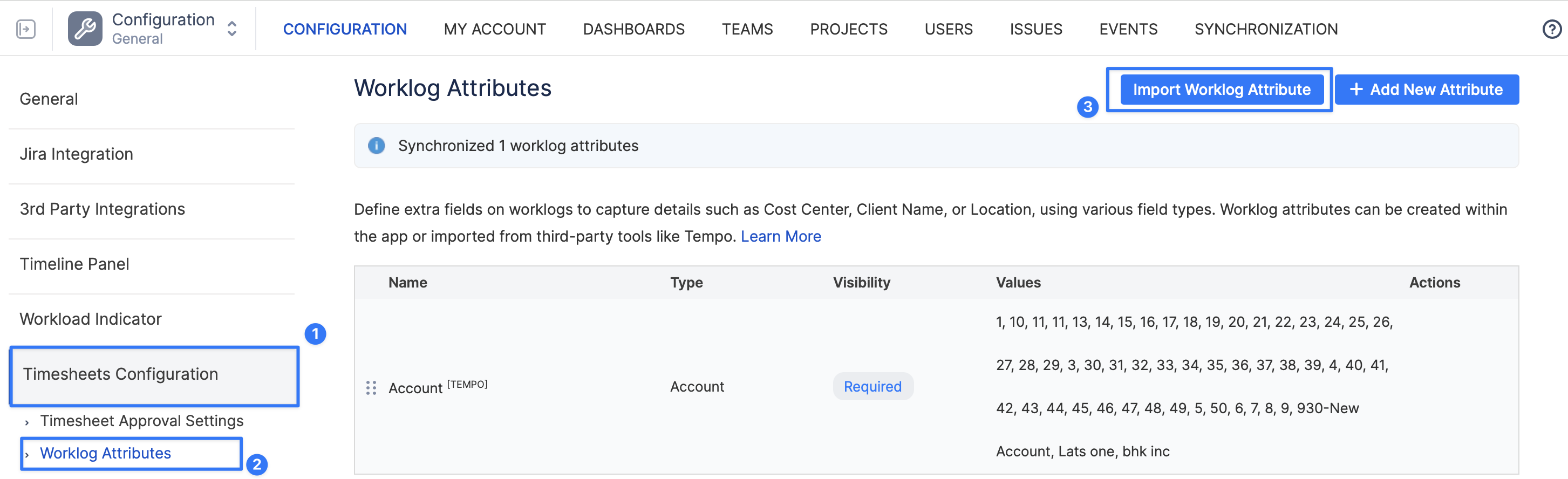Expand Timesheet Approval Settings chevron
1568x479 pixels.
tap(28, 422)
